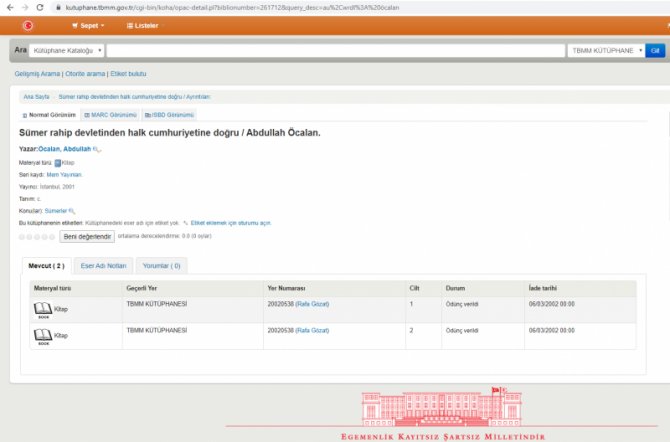Switch to the Eser Adı Notları tab
Screen dimensions: 670x442
click(103, 266)
